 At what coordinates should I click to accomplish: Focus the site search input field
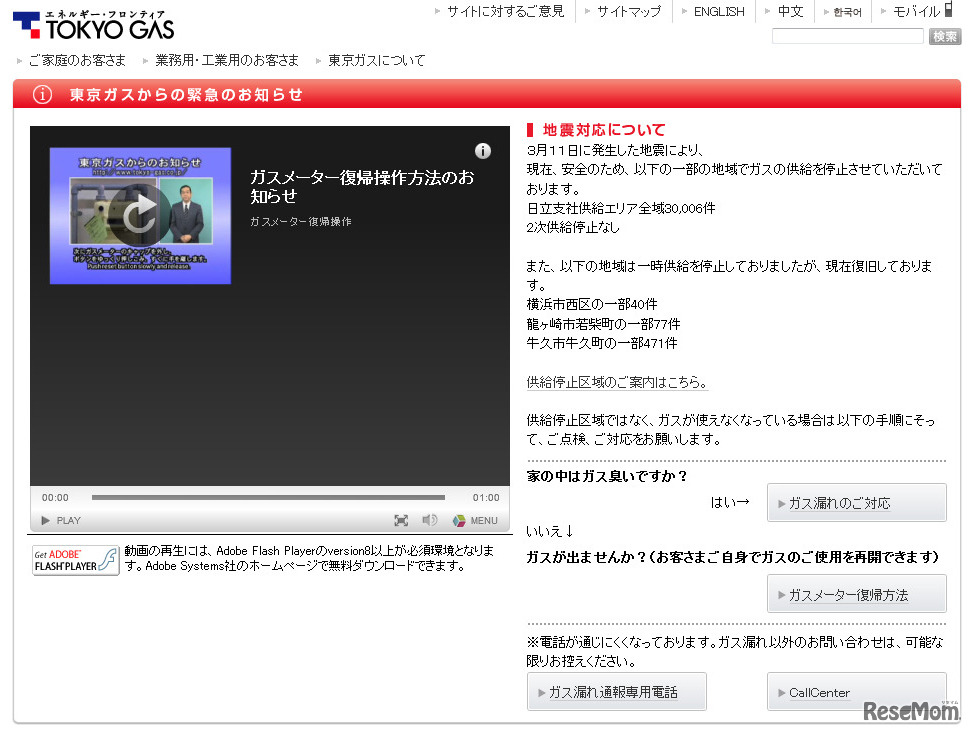coord(848,36)
